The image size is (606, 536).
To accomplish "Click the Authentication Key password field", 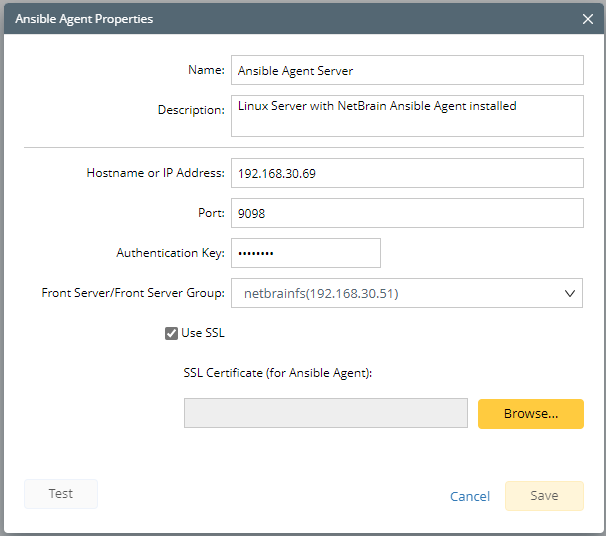I will coord(305,253).
